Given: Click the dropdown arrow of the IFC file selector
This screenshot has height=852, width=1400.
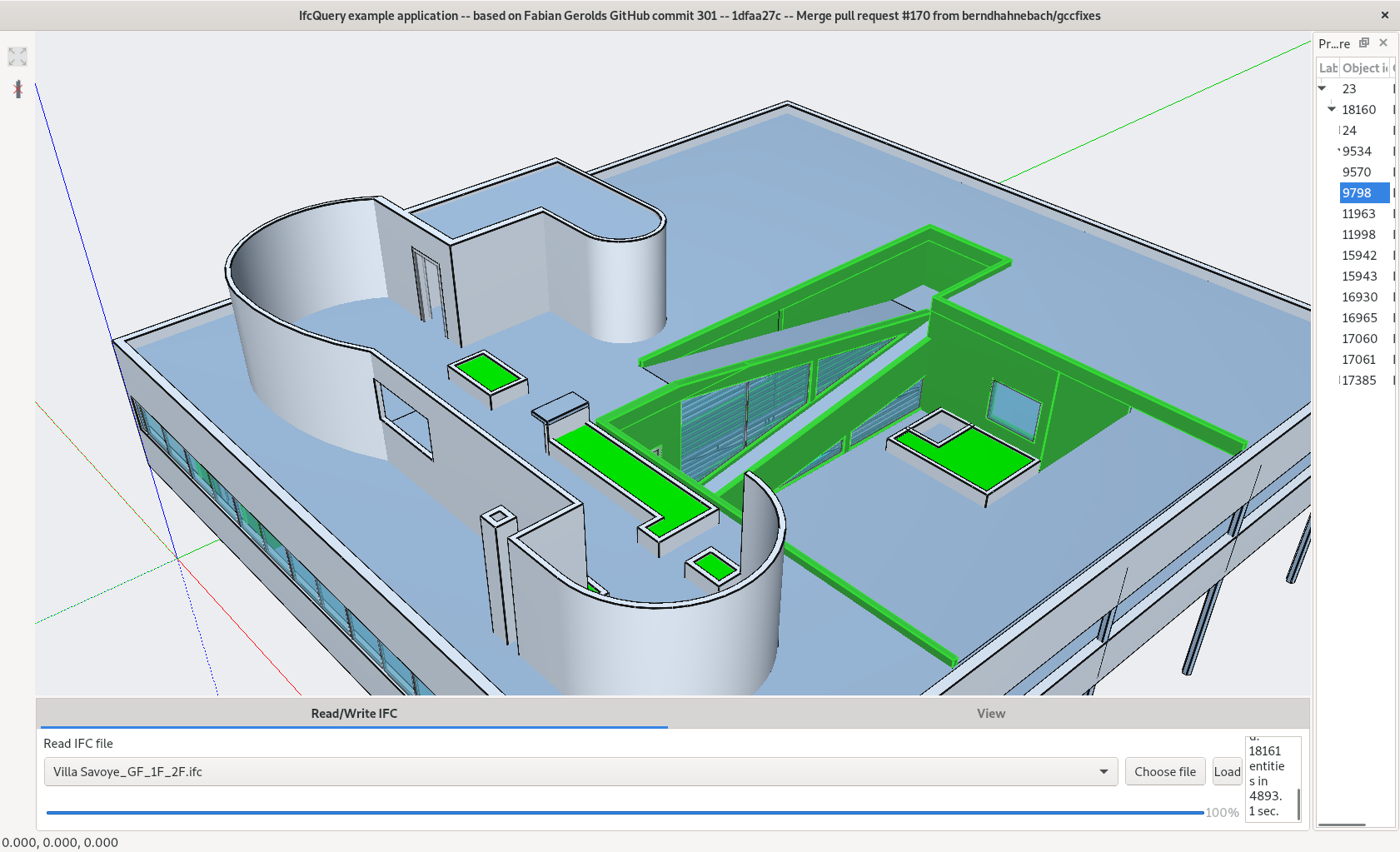Looking at the screenshot, I should click(x=1104, y=771).
